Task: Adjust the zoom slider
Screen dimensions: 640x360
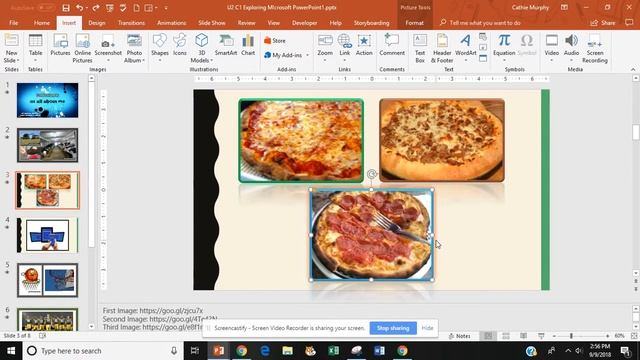Action: (571, 336)
